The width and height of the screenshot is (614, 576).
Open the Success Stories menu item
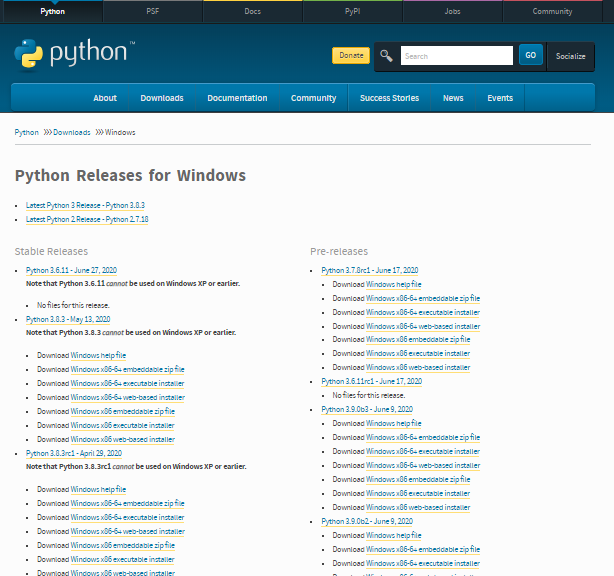coord(389,98)
